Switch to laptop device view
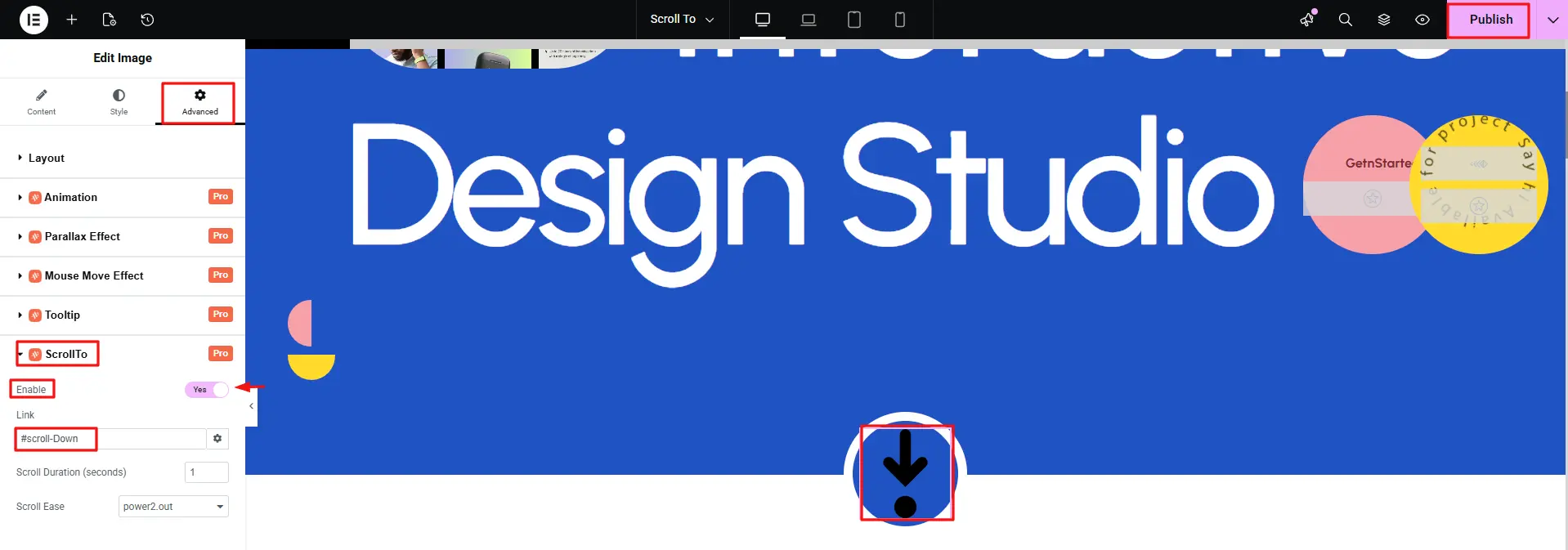The image size is (1568, 550). tap(809, 20)
